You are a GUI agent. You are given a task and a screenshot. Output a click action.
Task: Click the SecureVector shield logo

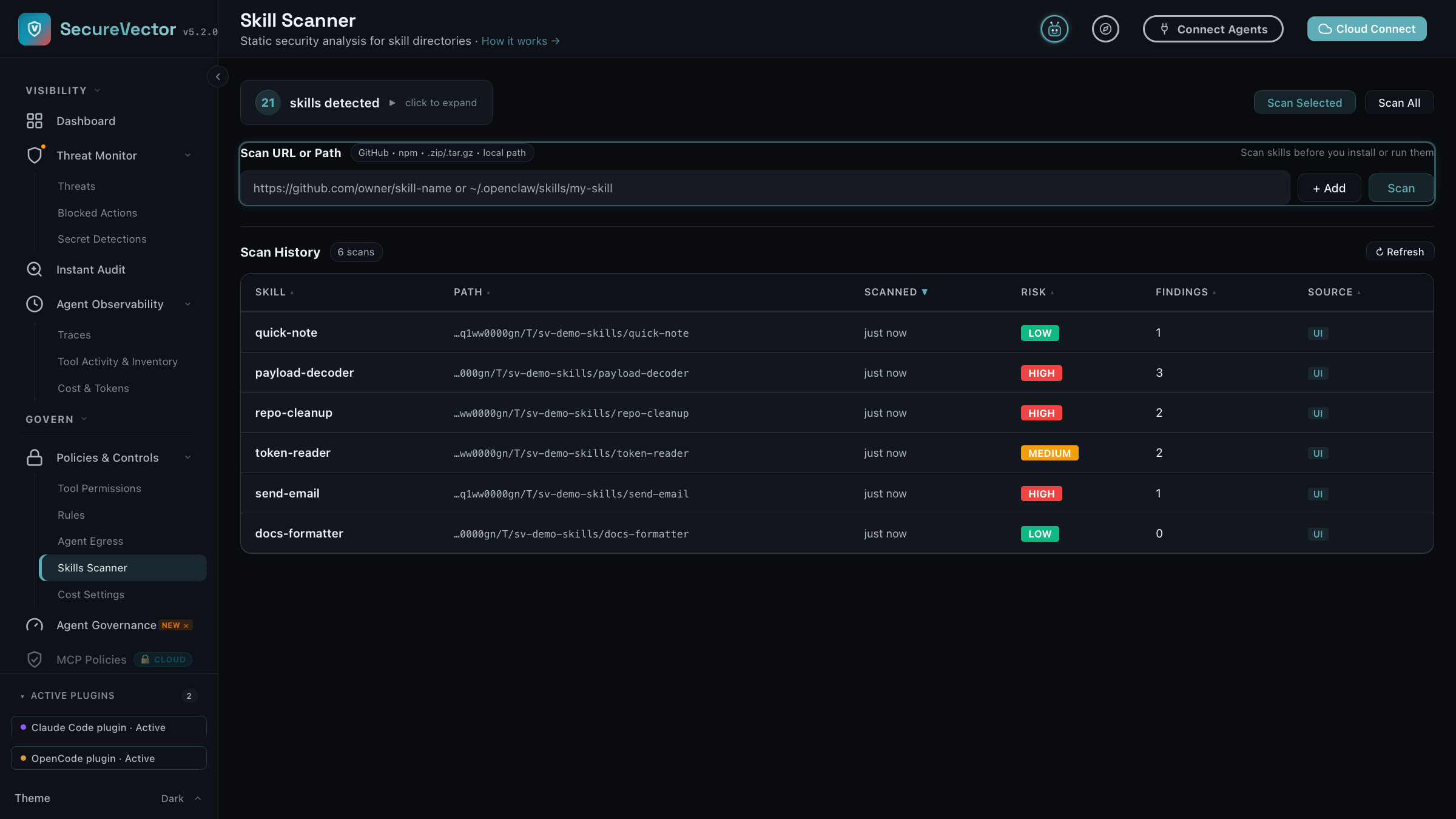click(x=35, y=29)
